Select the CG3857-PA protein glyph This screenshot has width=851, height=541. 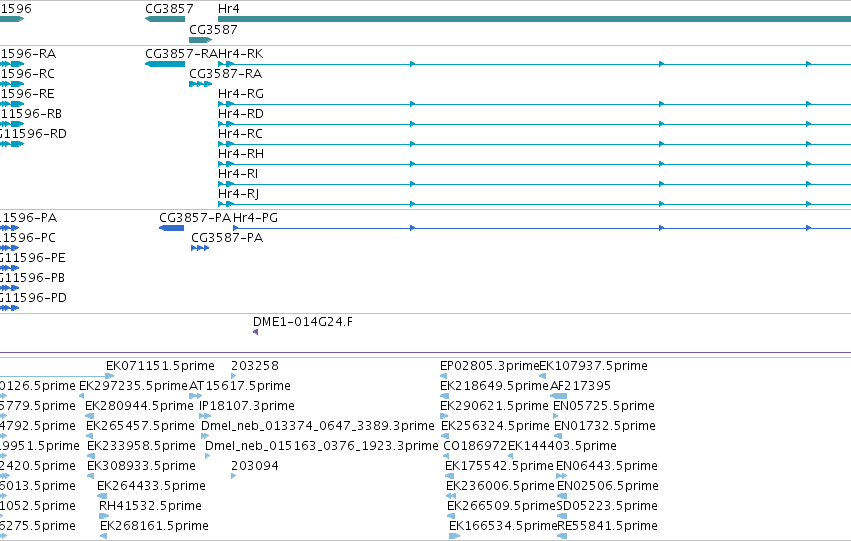tap(172, 228)
